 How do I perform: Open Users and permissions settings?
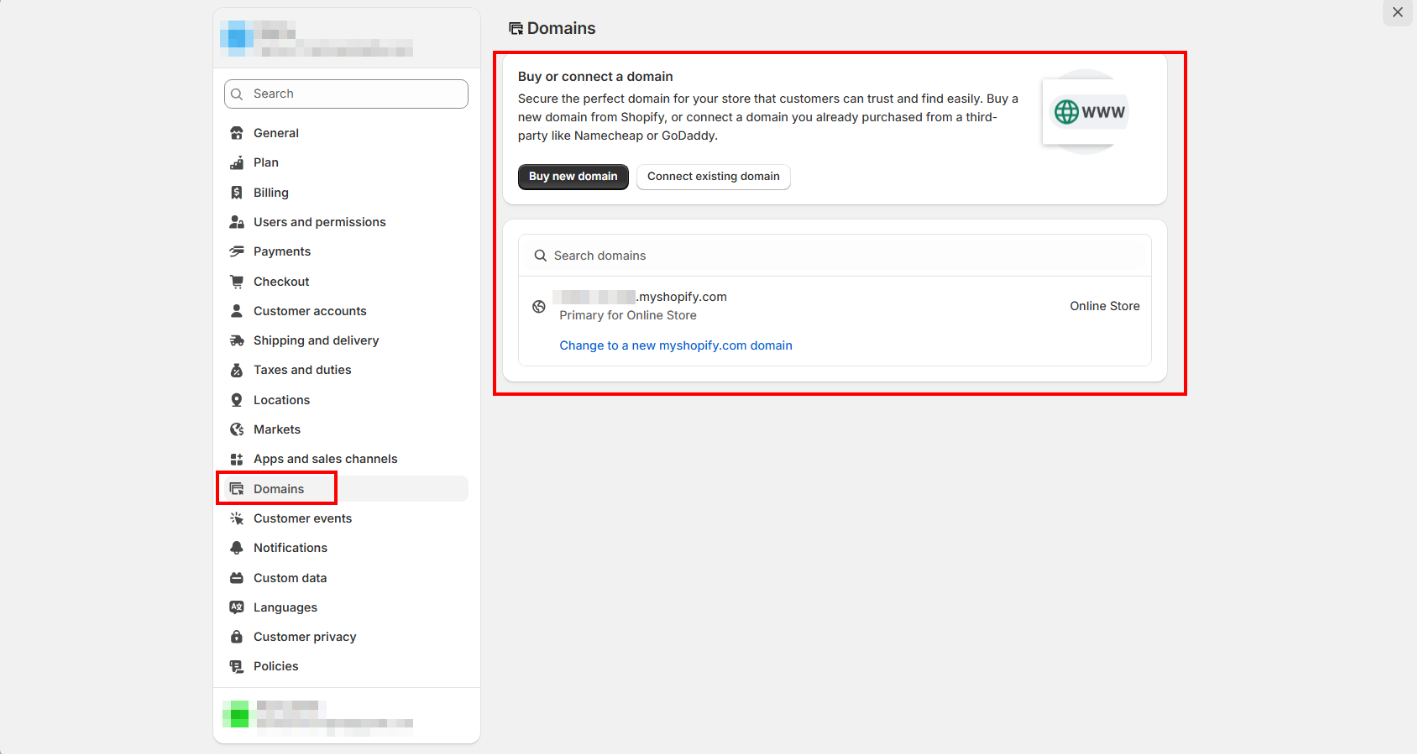319,222
